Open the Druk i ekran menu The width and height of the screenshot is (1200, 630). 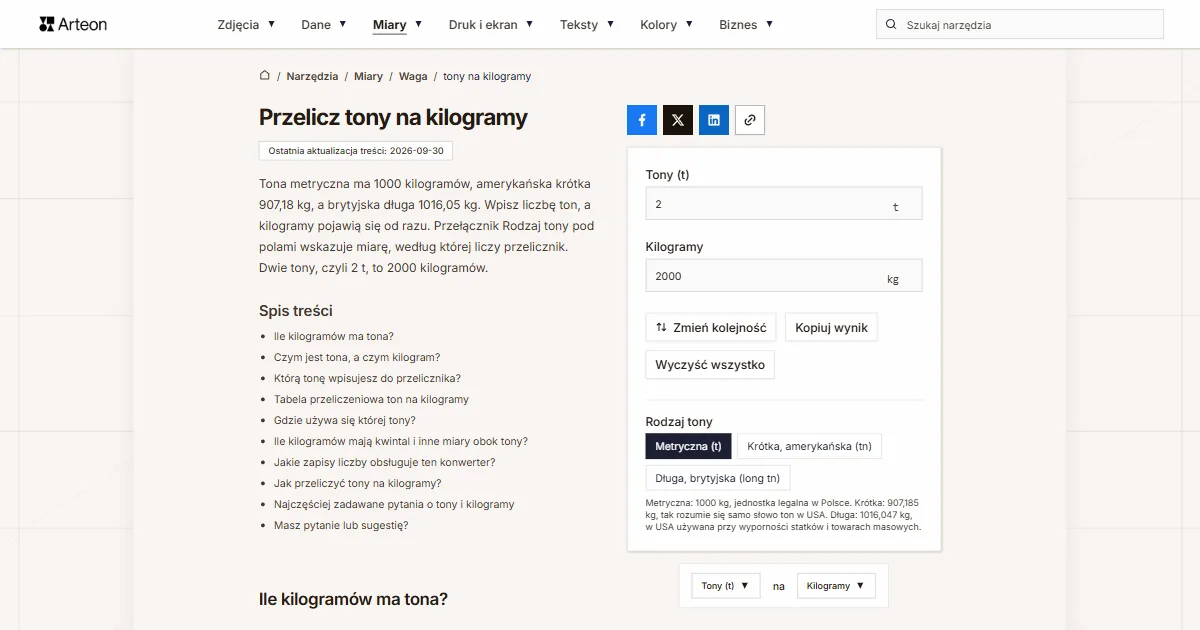point(491,25)
